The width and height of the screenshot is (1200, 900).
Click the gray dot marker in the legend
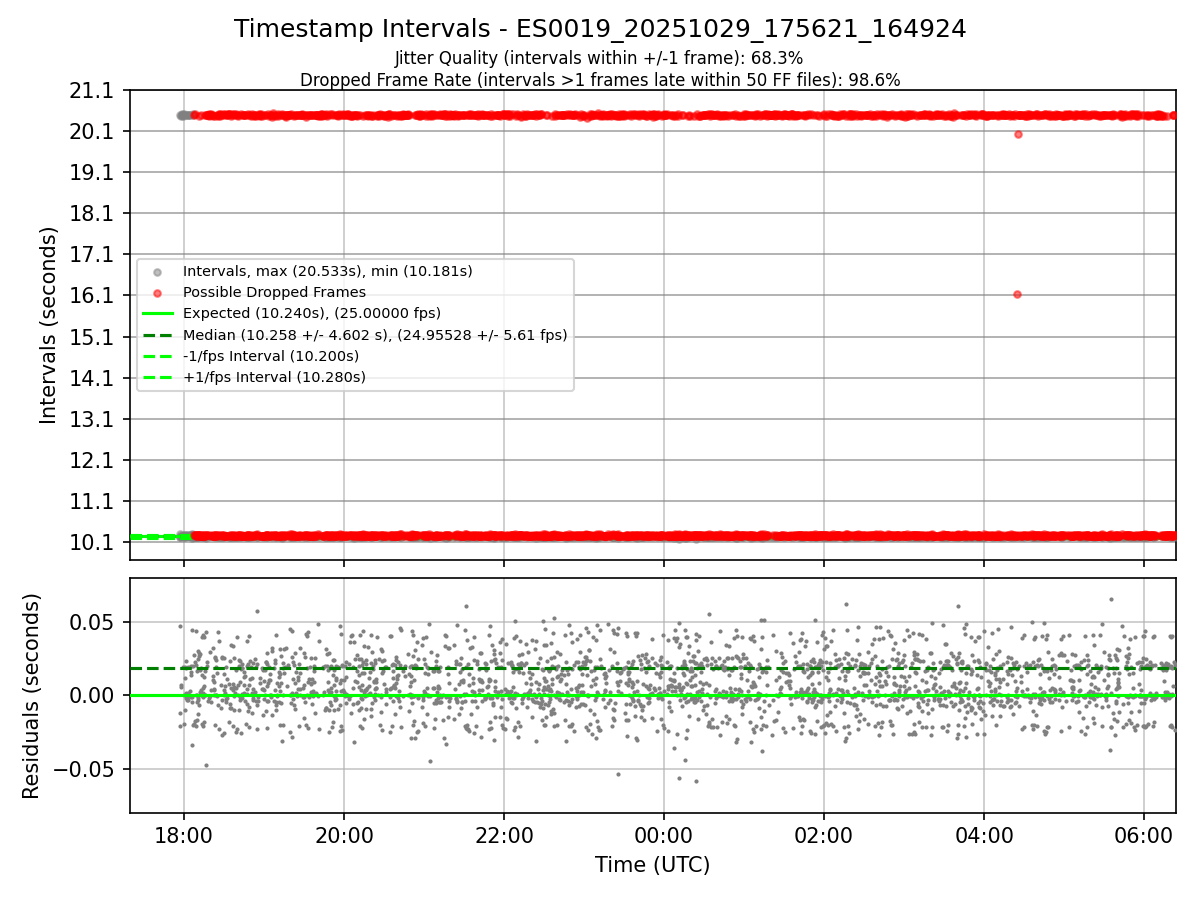(157, 272)
